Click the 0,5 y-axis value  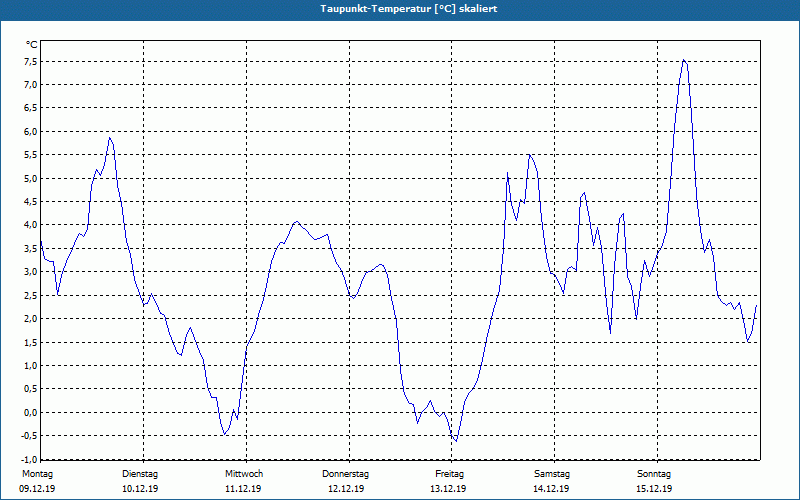31,389
